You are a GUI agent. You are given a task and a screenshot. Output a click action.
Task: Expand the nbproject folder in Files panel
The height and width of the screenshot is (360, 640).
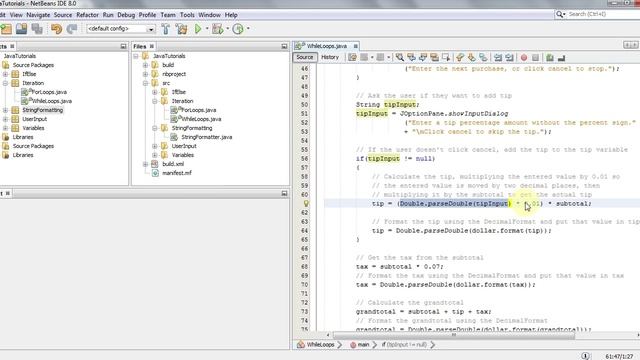[145, 74]
